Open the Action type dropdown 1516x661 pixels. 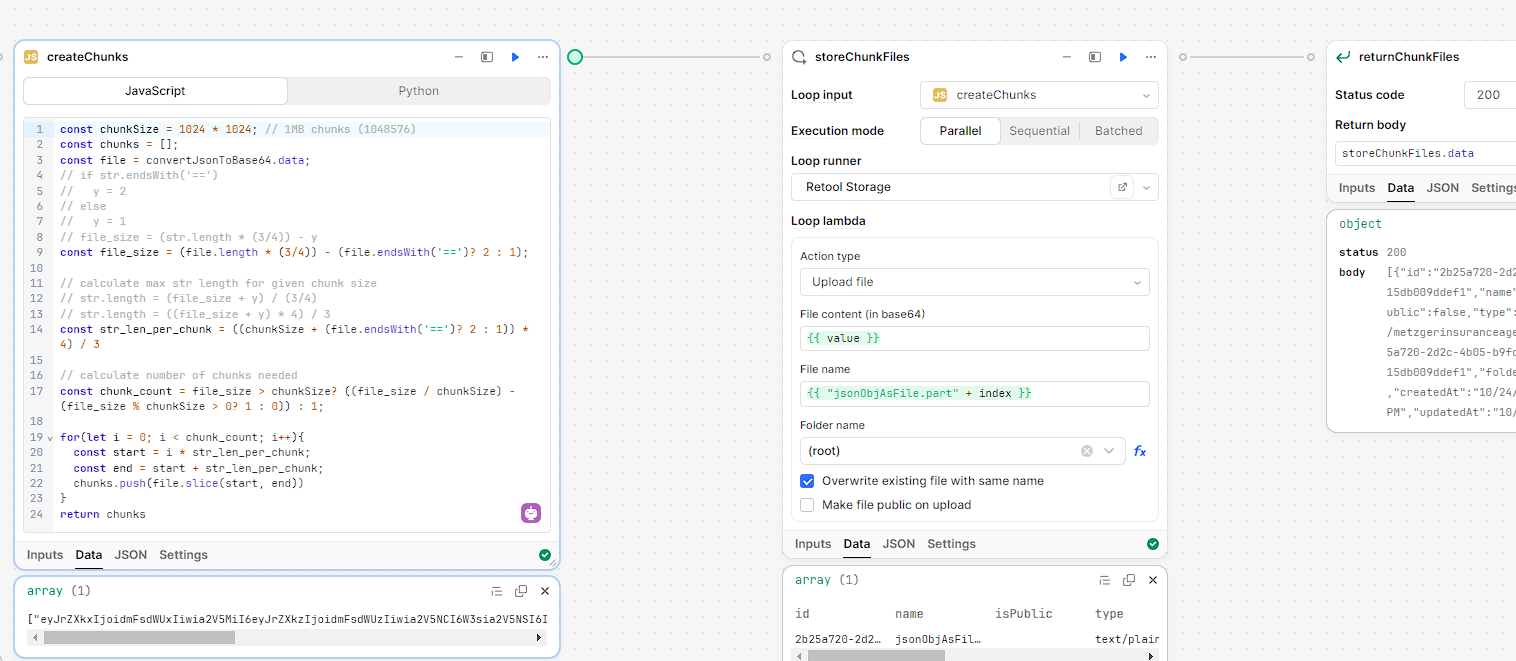click(973, 281)
